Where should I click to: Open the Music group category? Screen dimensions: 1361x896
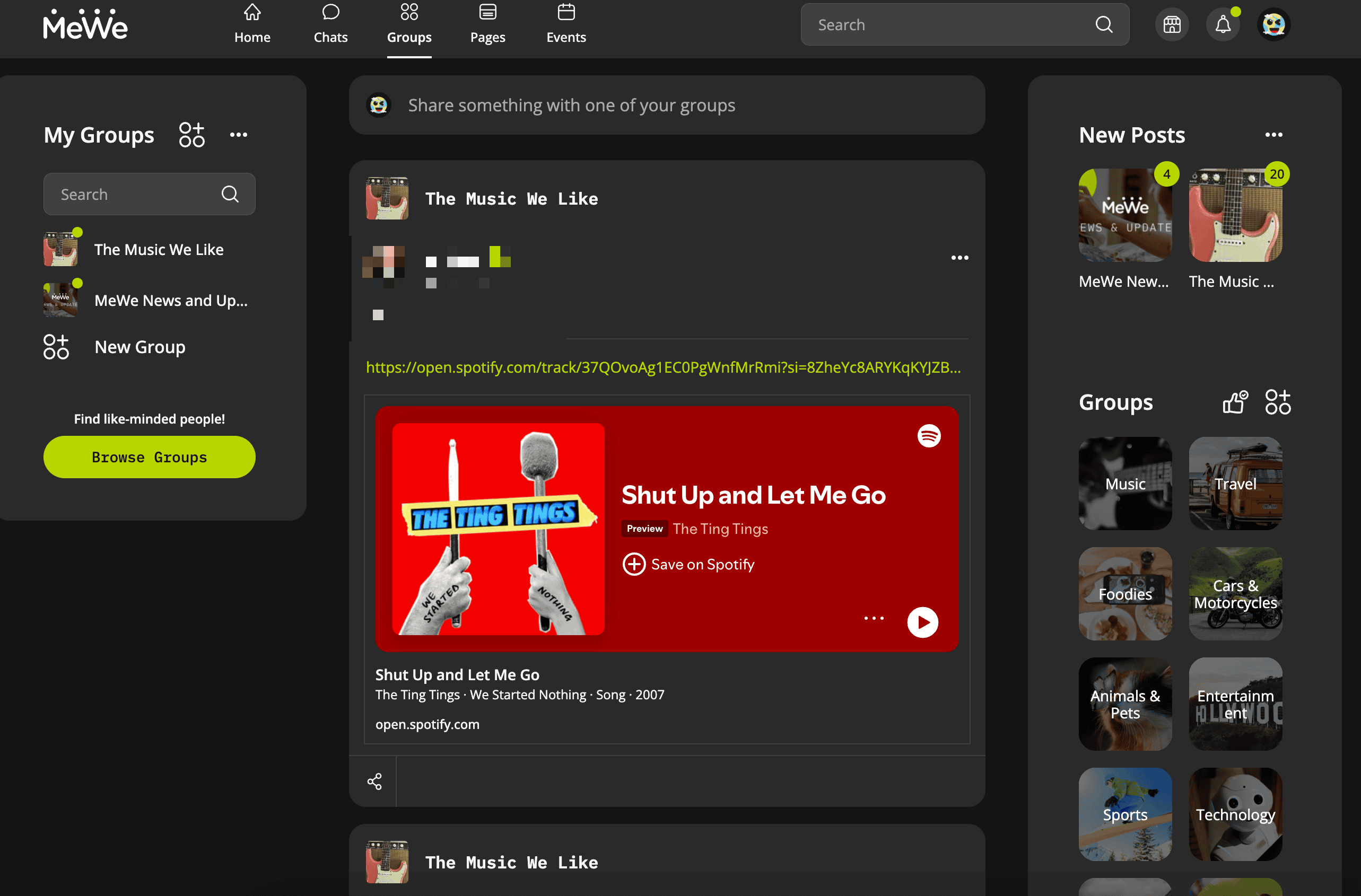[1125, 484]
